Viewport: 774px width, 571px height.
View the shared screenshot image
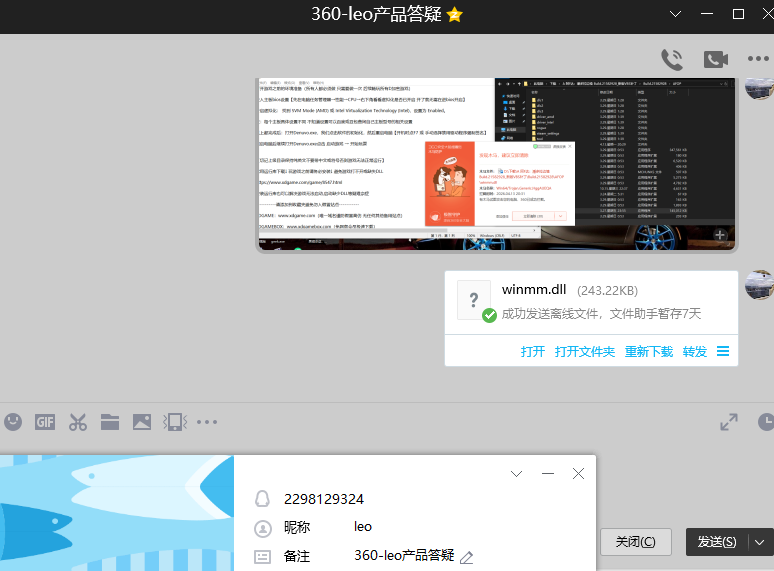pyautogui.click(x=497, y=165)
